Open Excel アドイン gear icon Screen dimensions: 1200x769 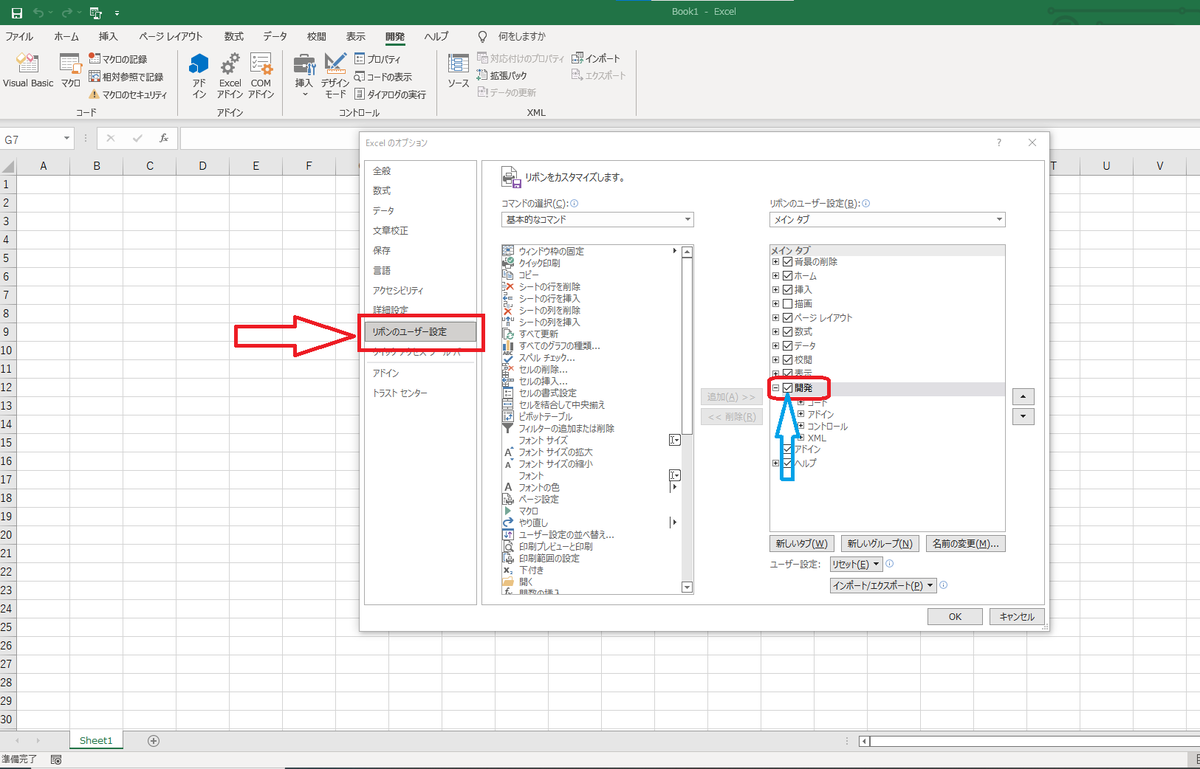(230, 75)
